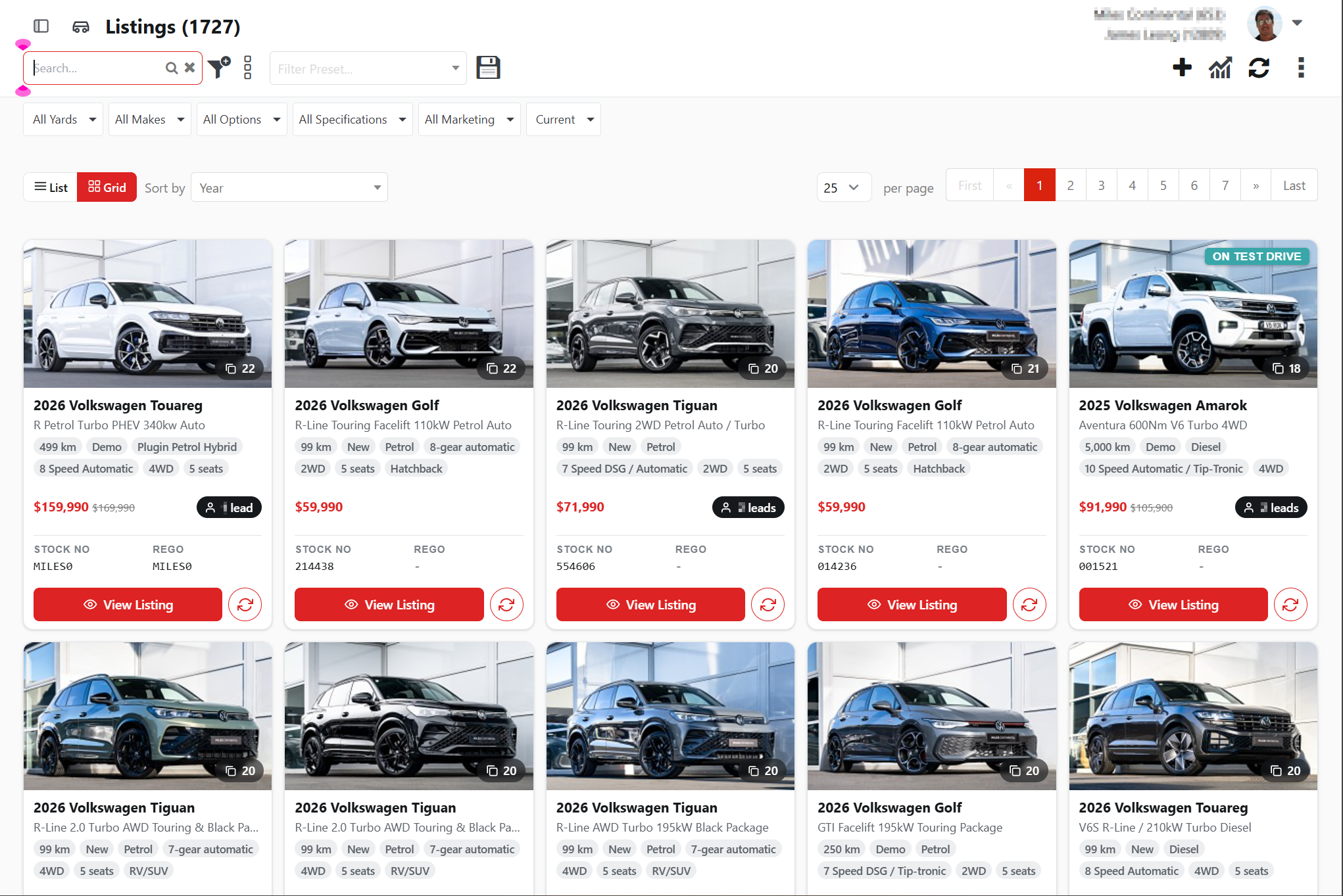Screen dimensions: 1343x896
Task: Open the Sort by Year dropdown
Action: tap(289, 188)
